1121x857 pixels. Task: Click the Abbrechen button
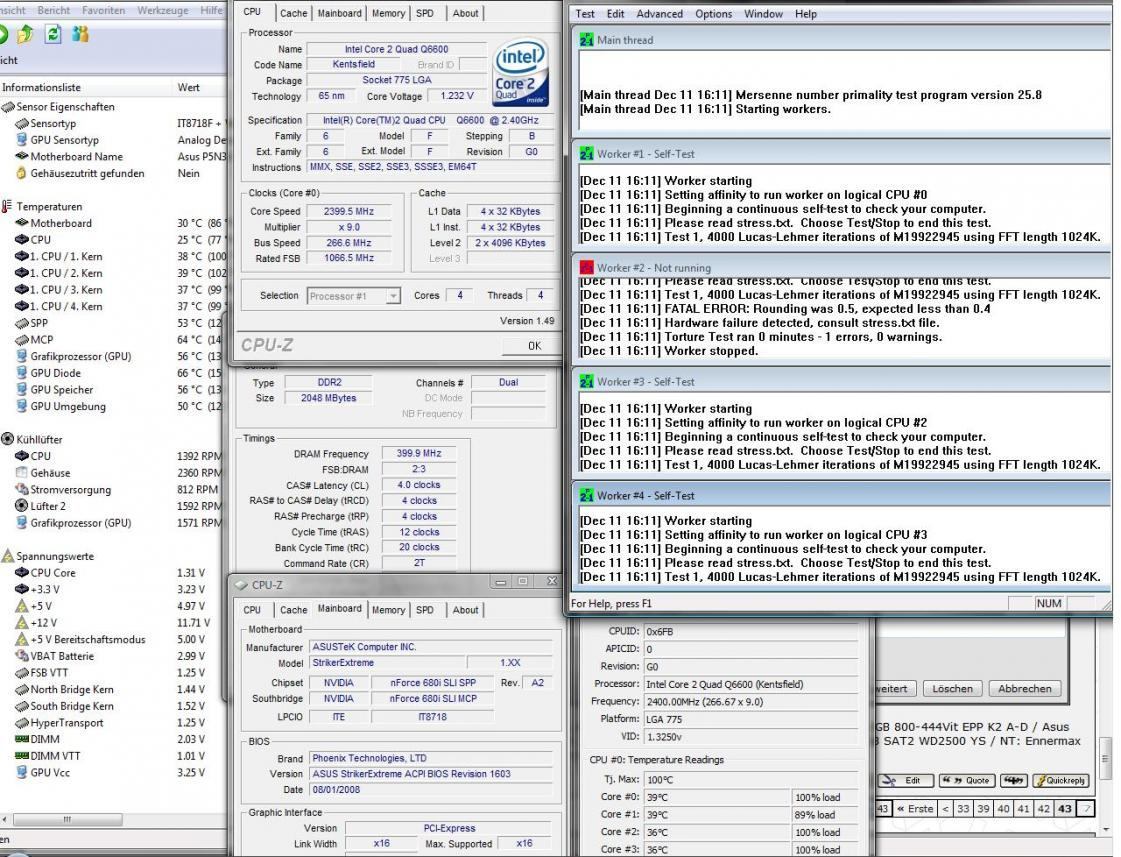click(x=1023, y=688)
